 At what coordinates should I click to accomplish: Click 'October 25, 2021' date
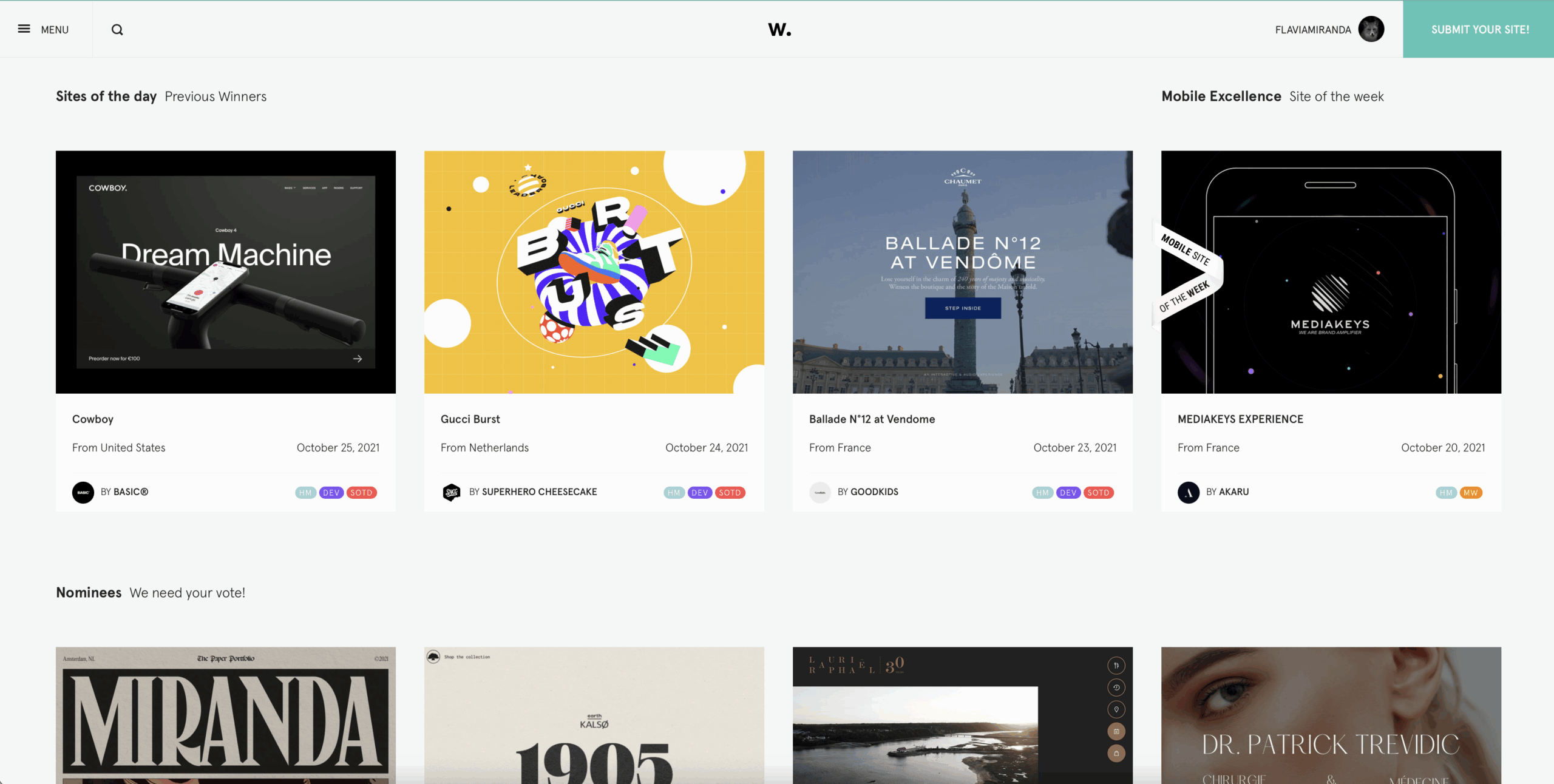(x=338, y=448)
